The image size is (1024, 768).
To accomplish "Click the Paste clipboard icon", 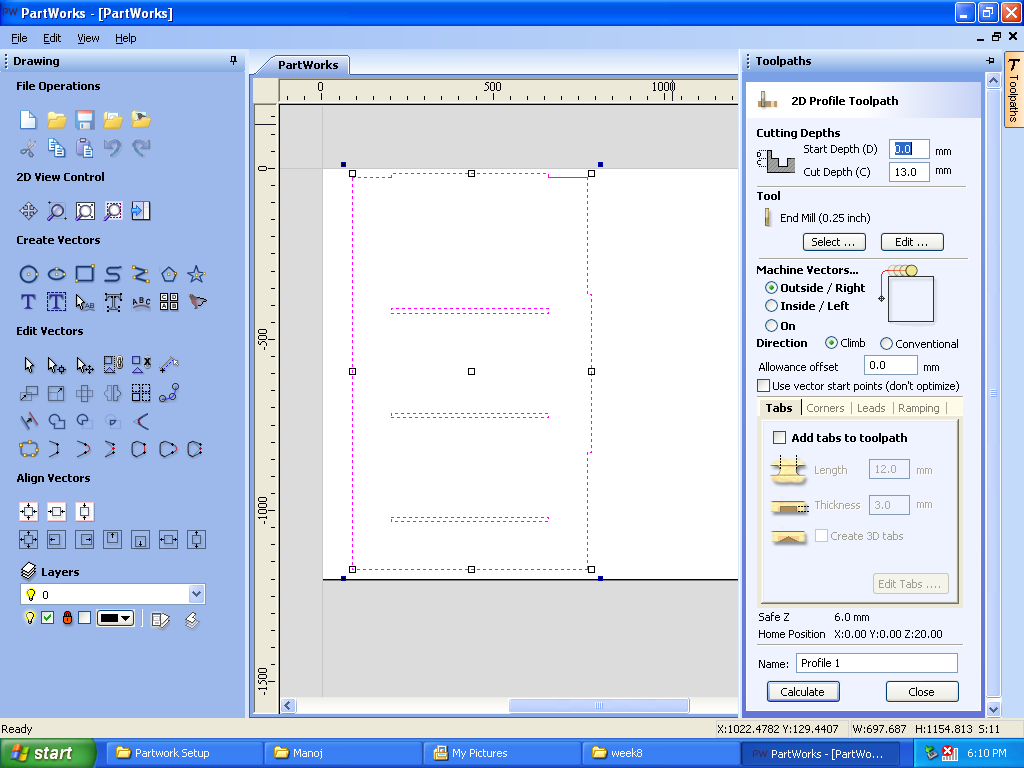I will (84, 148).
